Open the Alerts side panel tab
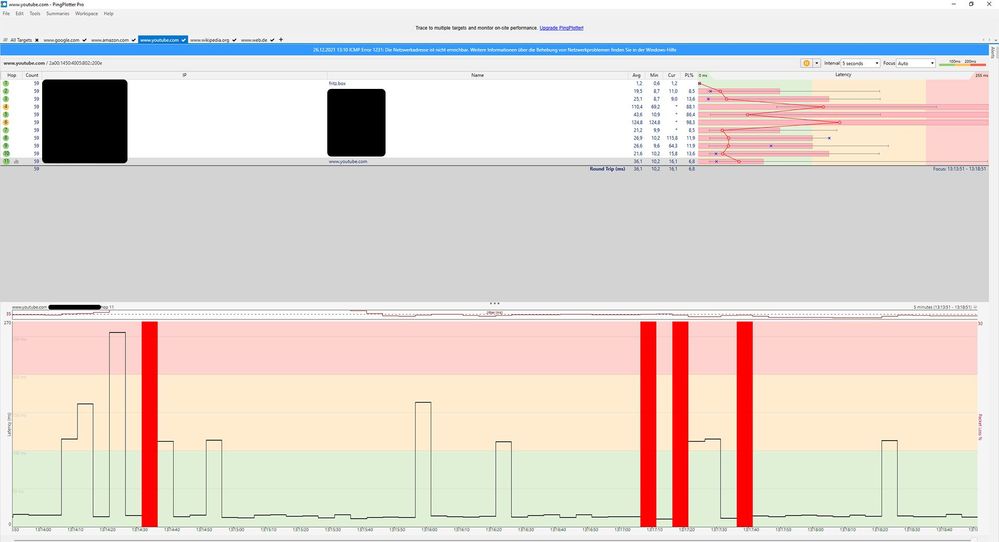 [993, 53]
